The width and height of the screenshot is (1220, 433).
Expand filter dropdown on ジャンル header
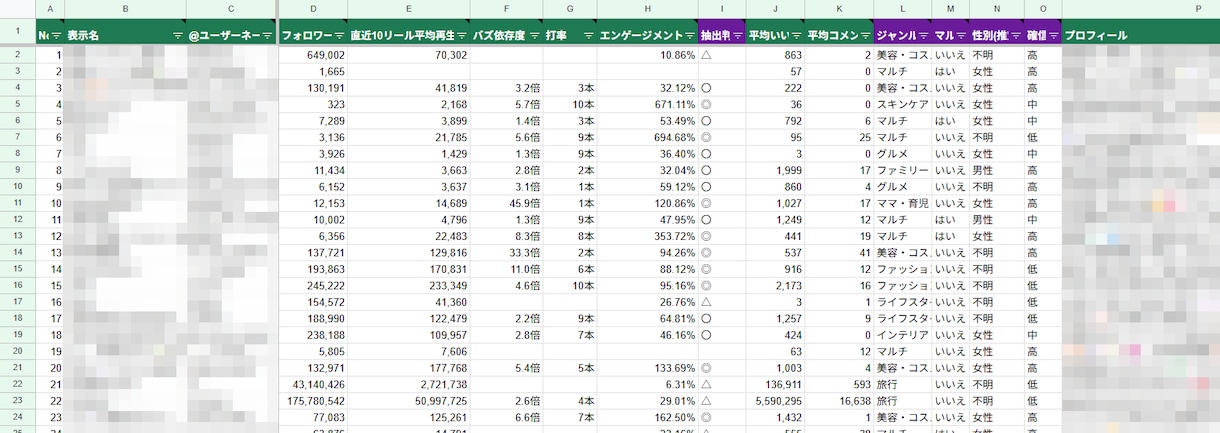pos(922,35)
